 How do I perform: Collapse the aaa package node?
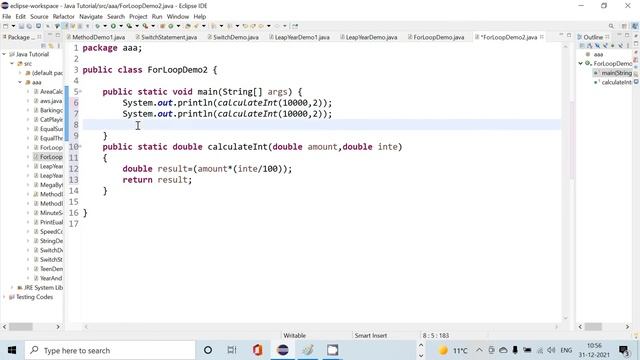coord(20,82)
